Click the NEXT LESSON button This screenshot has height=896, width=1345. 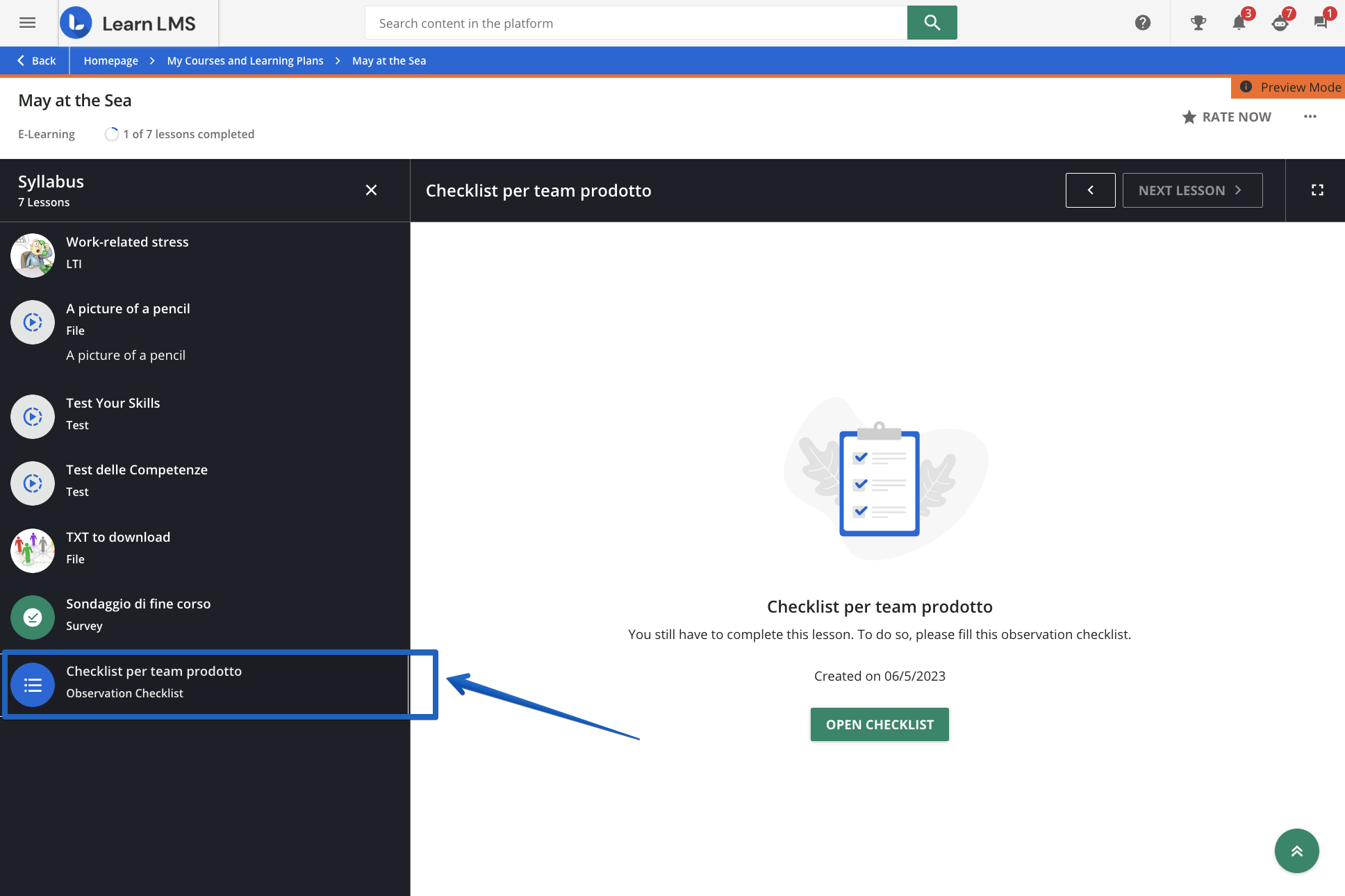1192,190
